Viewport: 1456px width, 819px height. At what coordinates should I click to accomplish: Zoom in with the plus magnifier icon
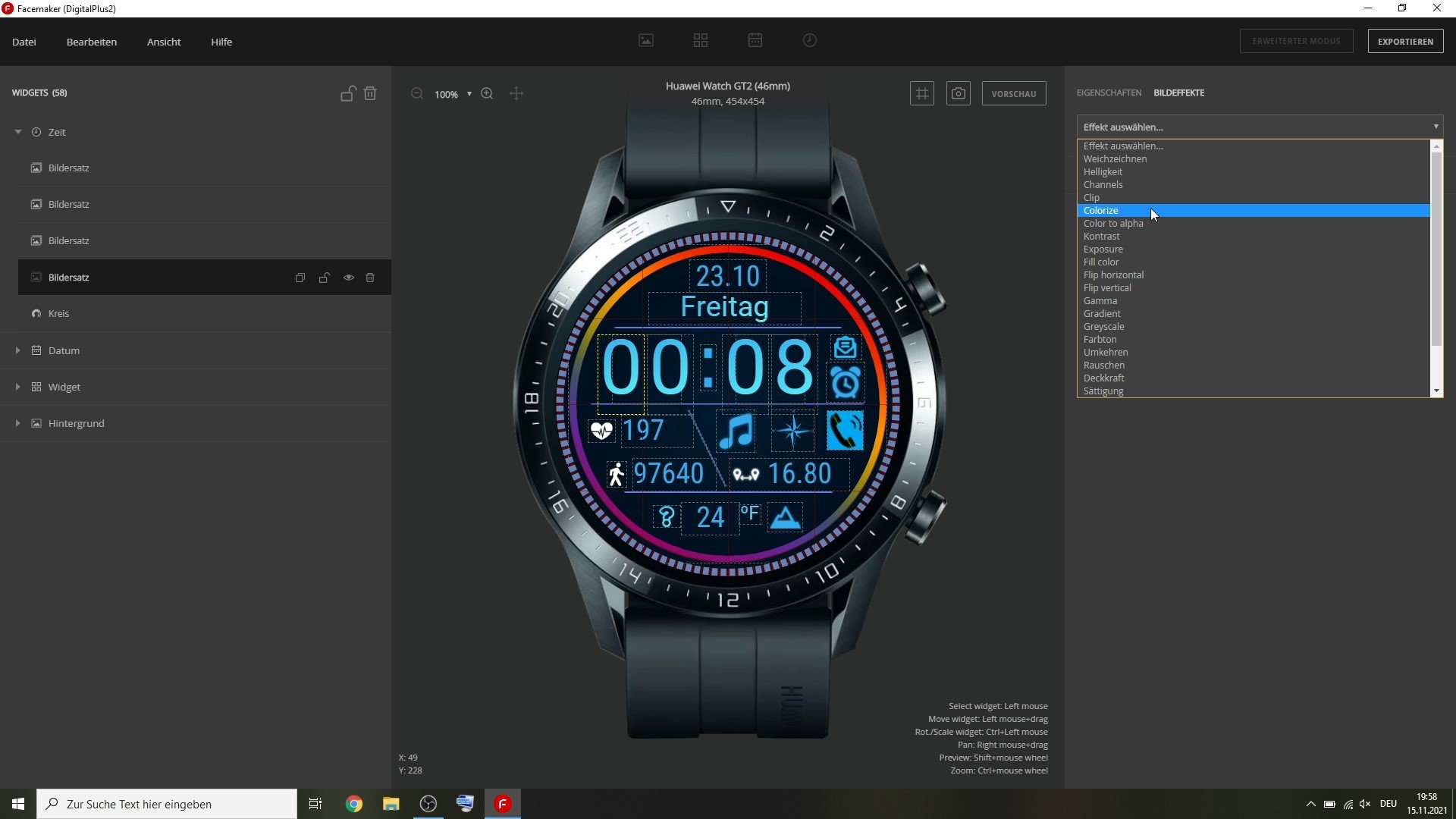[x=487, y=94]
